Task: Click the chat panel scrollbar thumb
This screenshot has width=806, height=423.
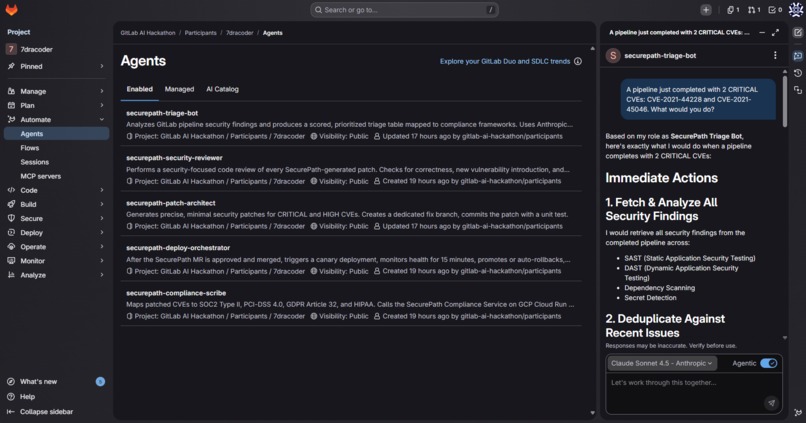Action: click(x=784, y=101)
